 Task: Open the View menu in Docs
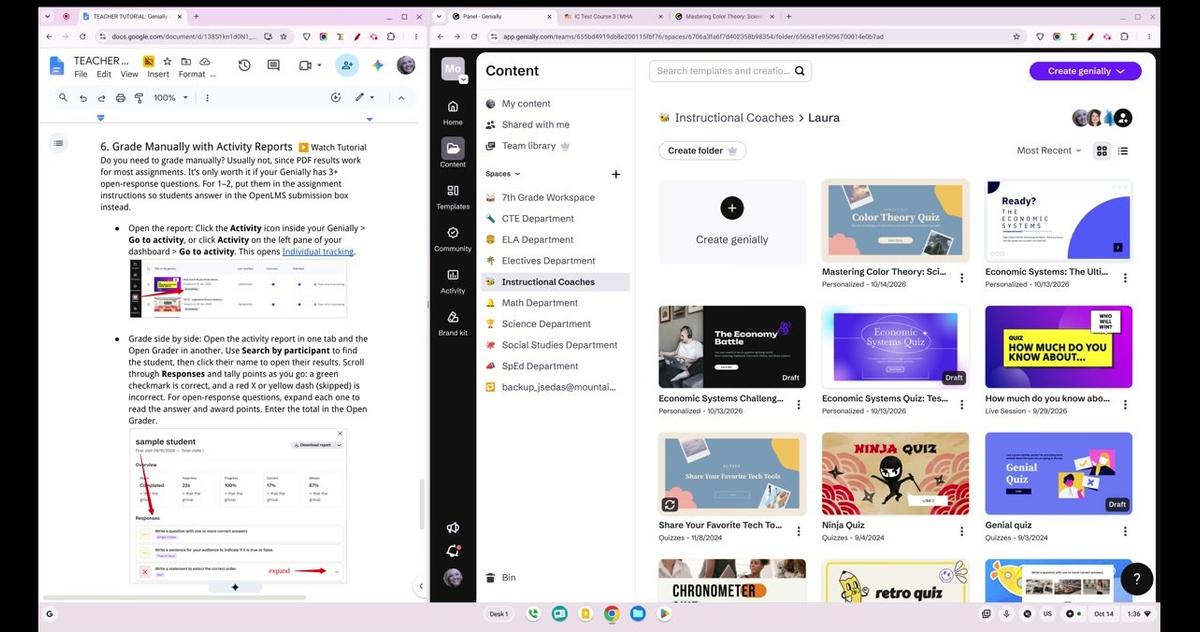(x=129, y=74)
